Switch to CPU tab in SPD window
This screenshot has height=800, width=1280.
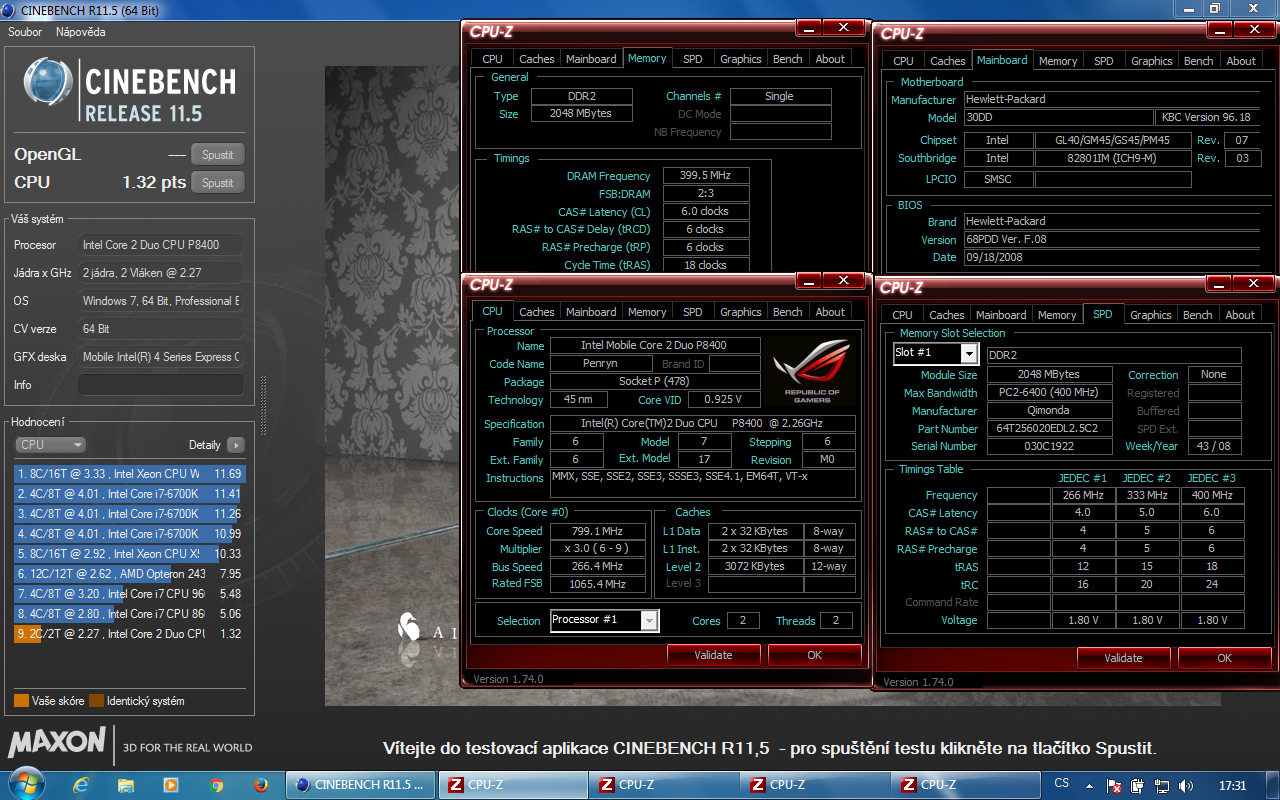(x=903, y=315)
